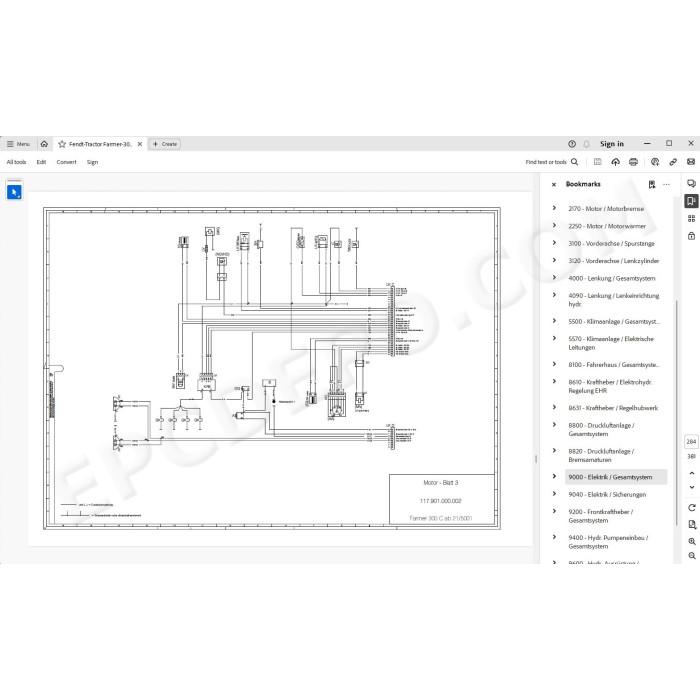This screenshot has width=700, height=700.
Task: Open the page display options icon
Action: (x=692, y=525)
